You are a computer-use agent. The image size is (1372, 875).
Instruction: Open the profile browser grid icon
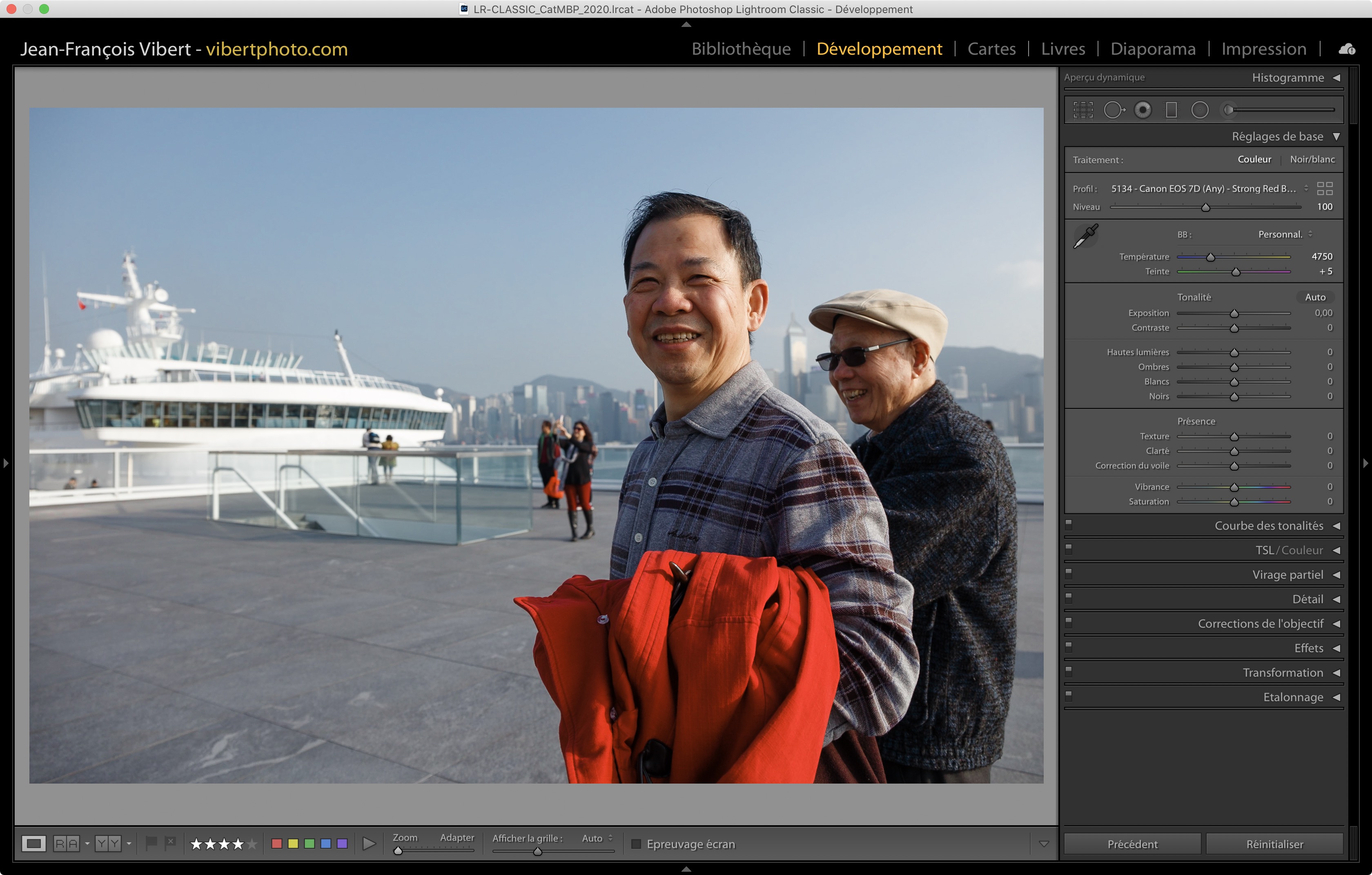point(1325,189)
